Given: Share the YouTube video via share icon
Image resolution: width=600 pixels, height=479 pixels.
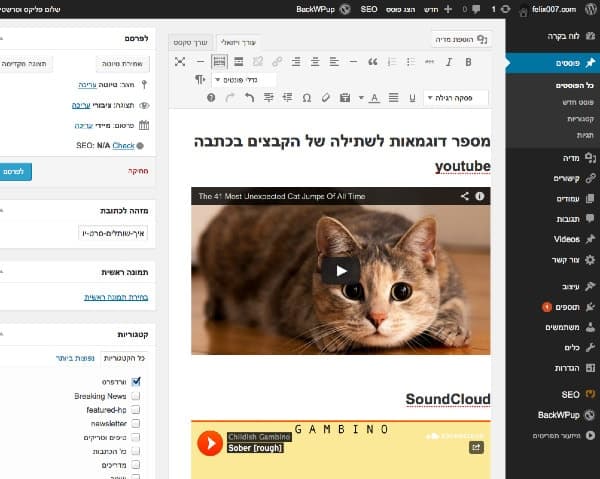Looking at the screenshot, I should click(x=465, y=196).
